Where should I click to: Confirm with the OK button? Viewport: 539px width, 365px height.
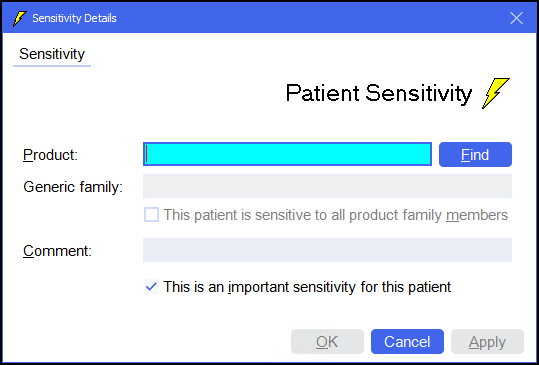(x=327, y=342)
